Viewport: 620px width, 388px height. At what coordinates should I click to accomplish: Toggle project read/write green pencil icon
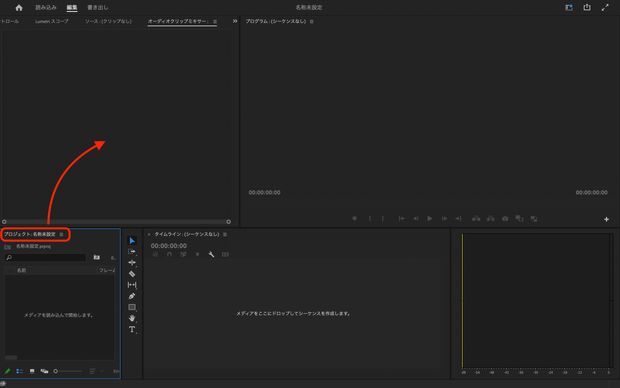[x=7, y=371]
